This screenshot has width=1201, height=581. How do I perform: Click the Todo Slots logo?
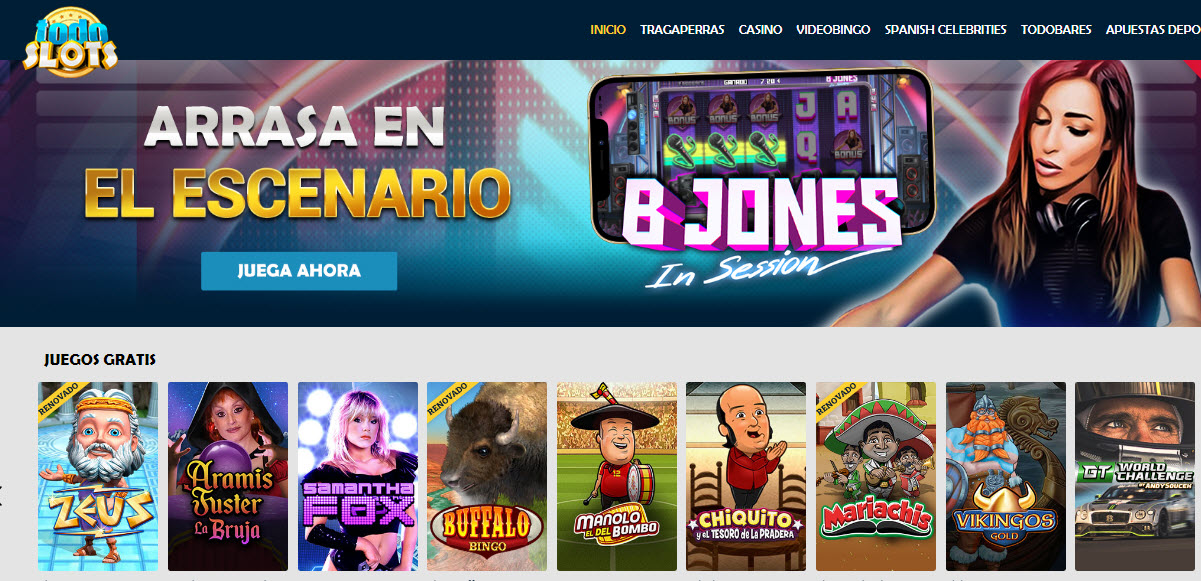coord(71,42)
